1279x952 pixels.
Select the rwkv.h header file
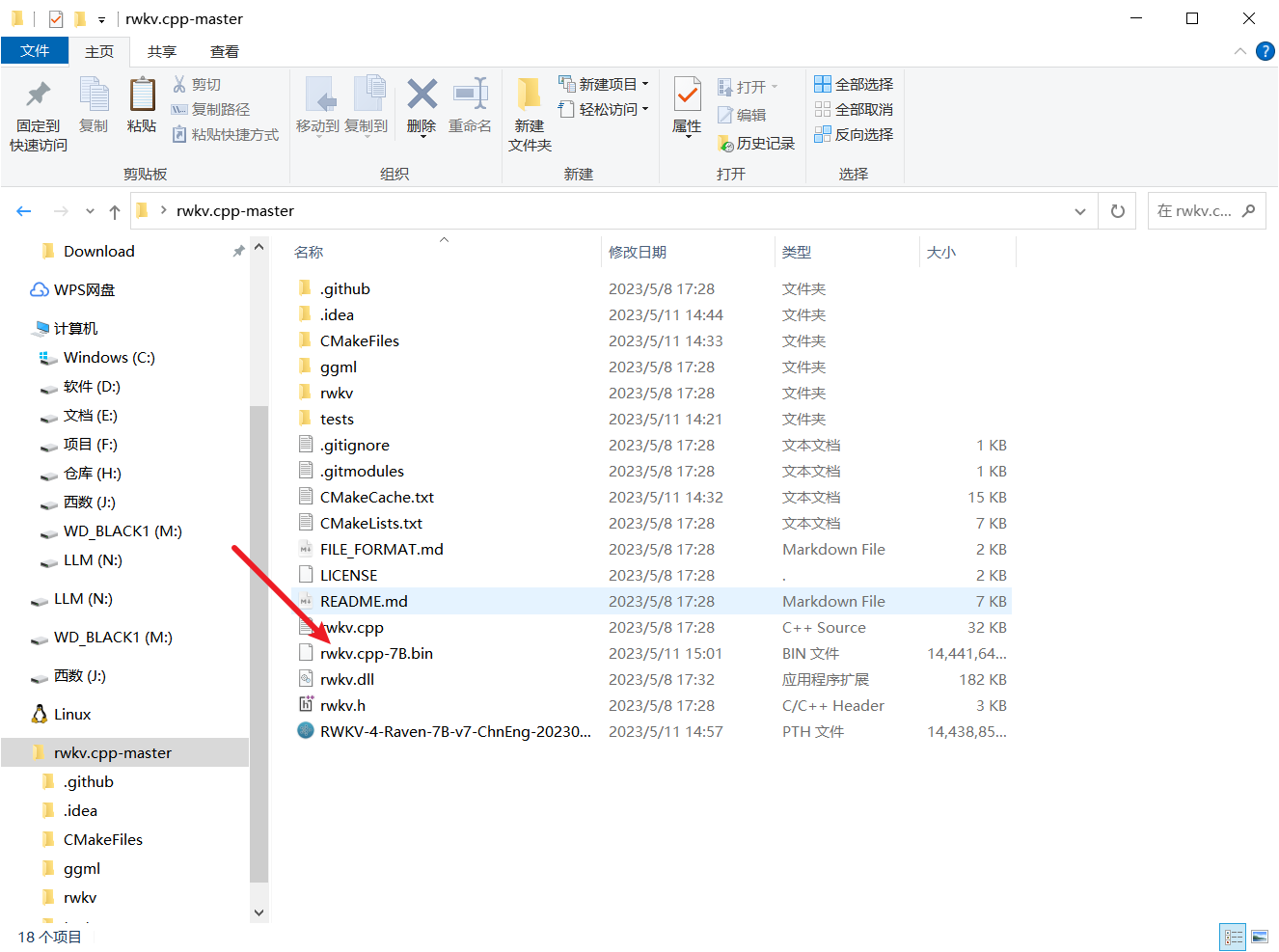[x=342, y=705]
